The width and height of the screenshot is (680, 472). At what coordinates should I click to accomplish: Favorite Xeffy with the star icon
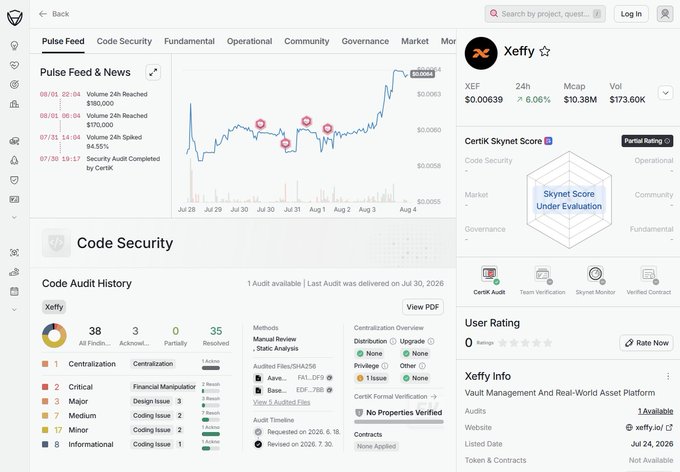pyautogui.click(x=545, y=52)
